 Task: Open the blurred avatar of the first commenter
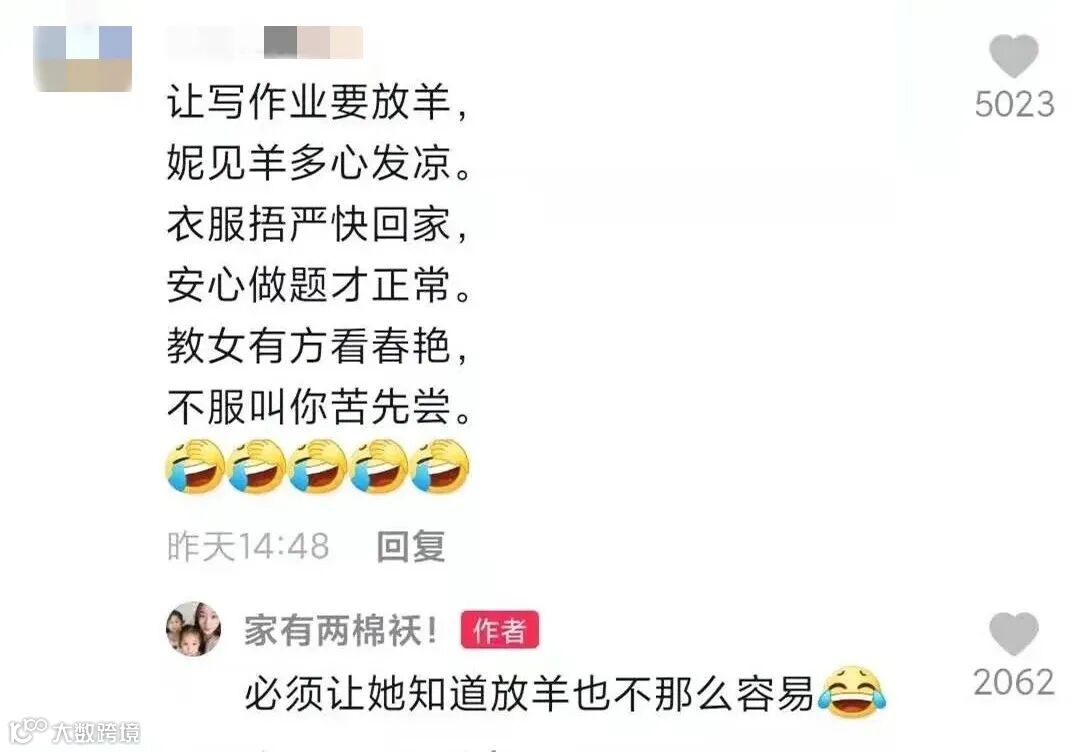(x=83, y=59)
